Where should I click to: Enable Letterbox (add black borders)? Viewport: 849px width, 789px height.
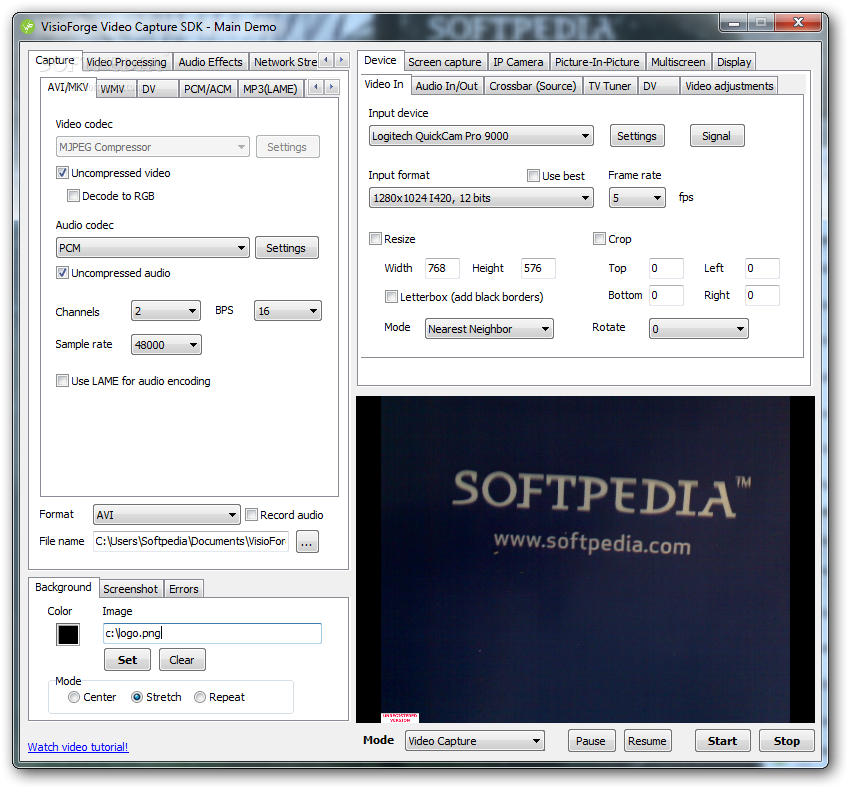click(x=391, y=297)
